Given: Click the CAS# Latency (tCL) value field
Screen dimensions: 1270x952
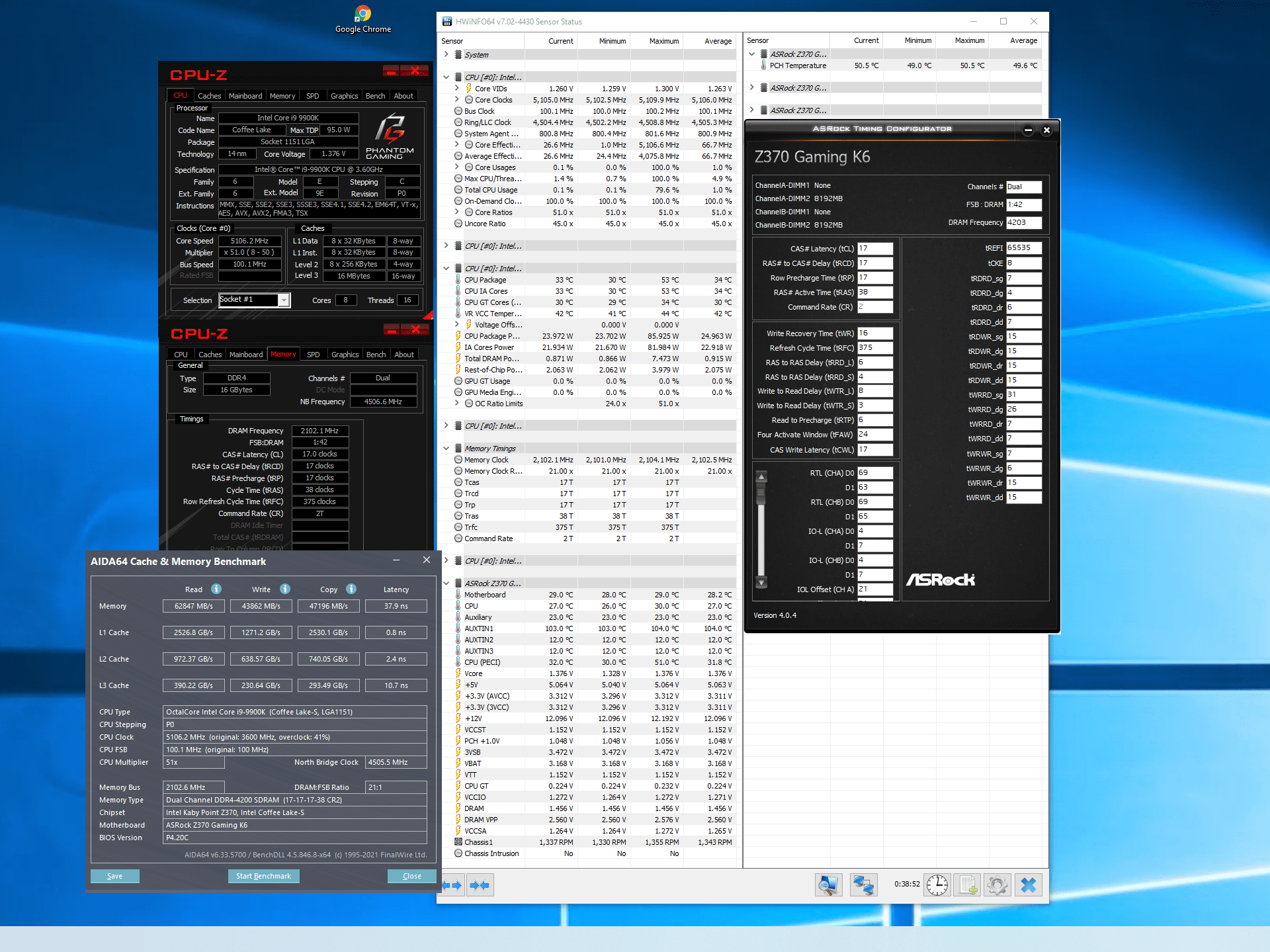Looking at the screenshot, I should 874,249.
